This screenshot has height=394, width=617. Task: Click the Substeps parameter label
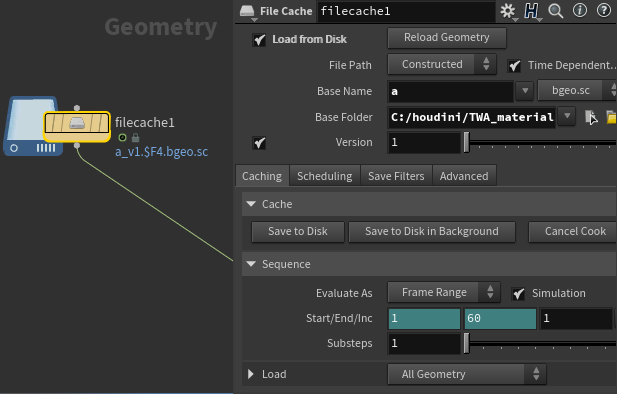tap(349, 343)
